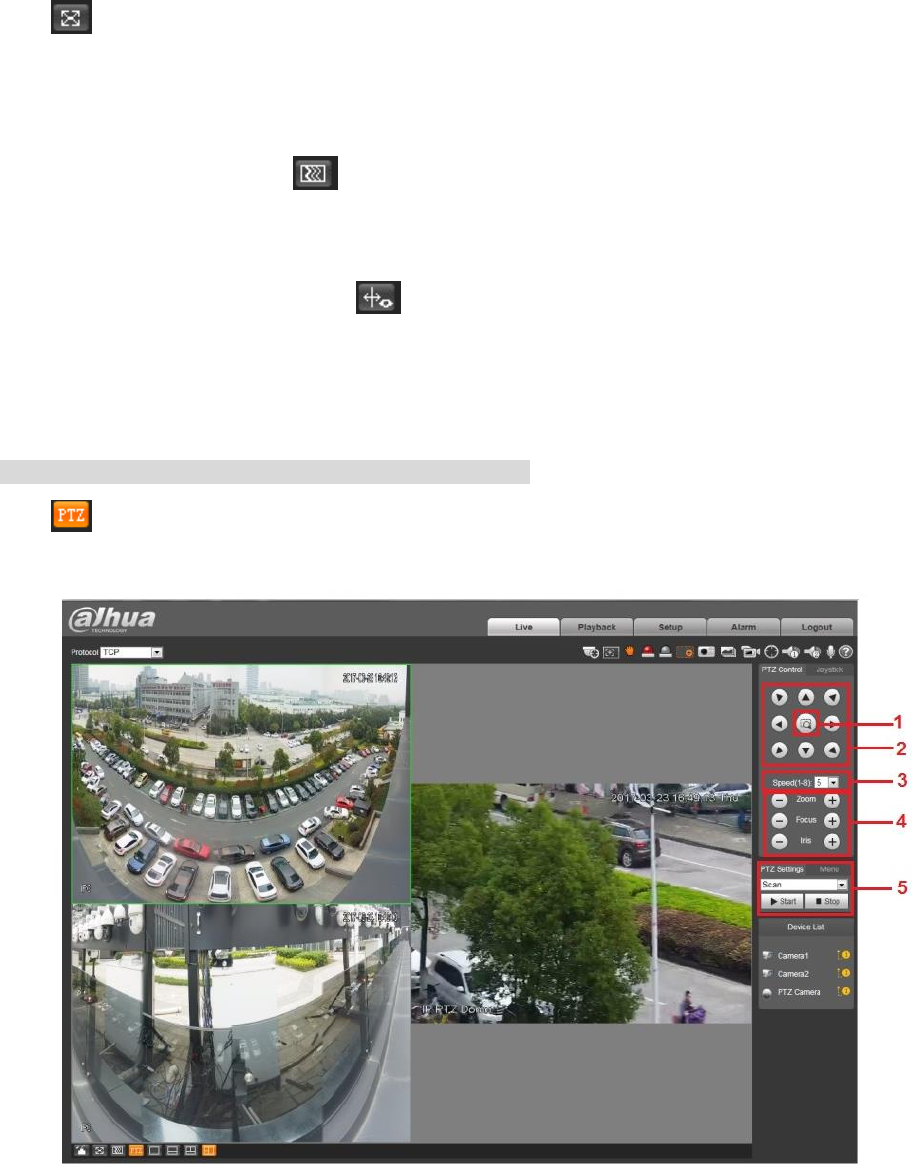Open the Playback tab

pos(597,627)
